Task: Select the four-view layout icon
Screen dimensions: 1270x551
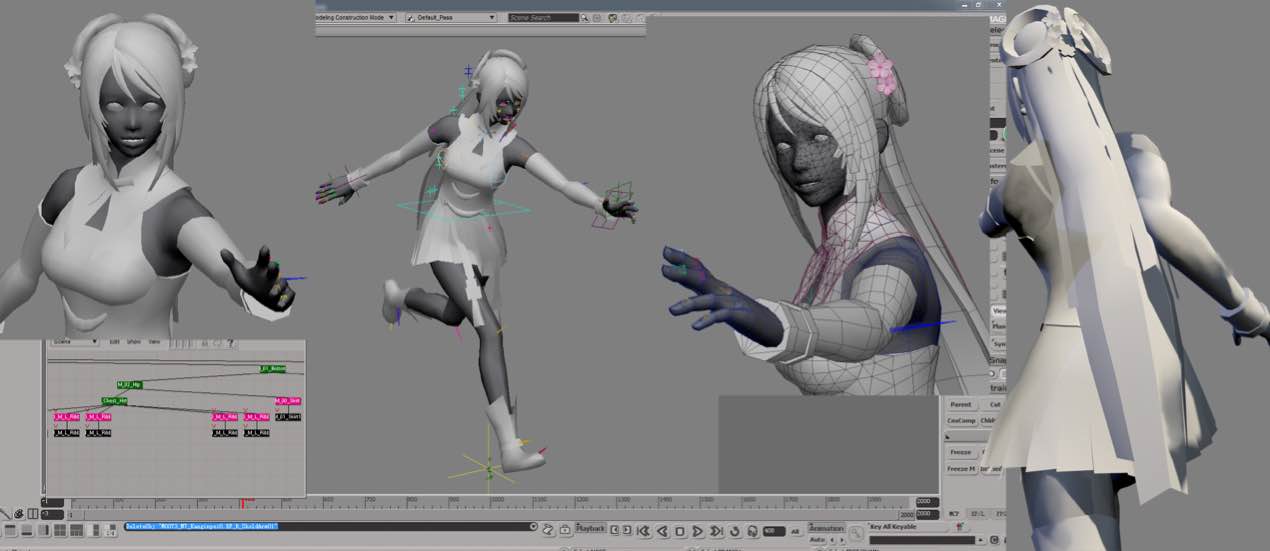Action: coord(60,530)
